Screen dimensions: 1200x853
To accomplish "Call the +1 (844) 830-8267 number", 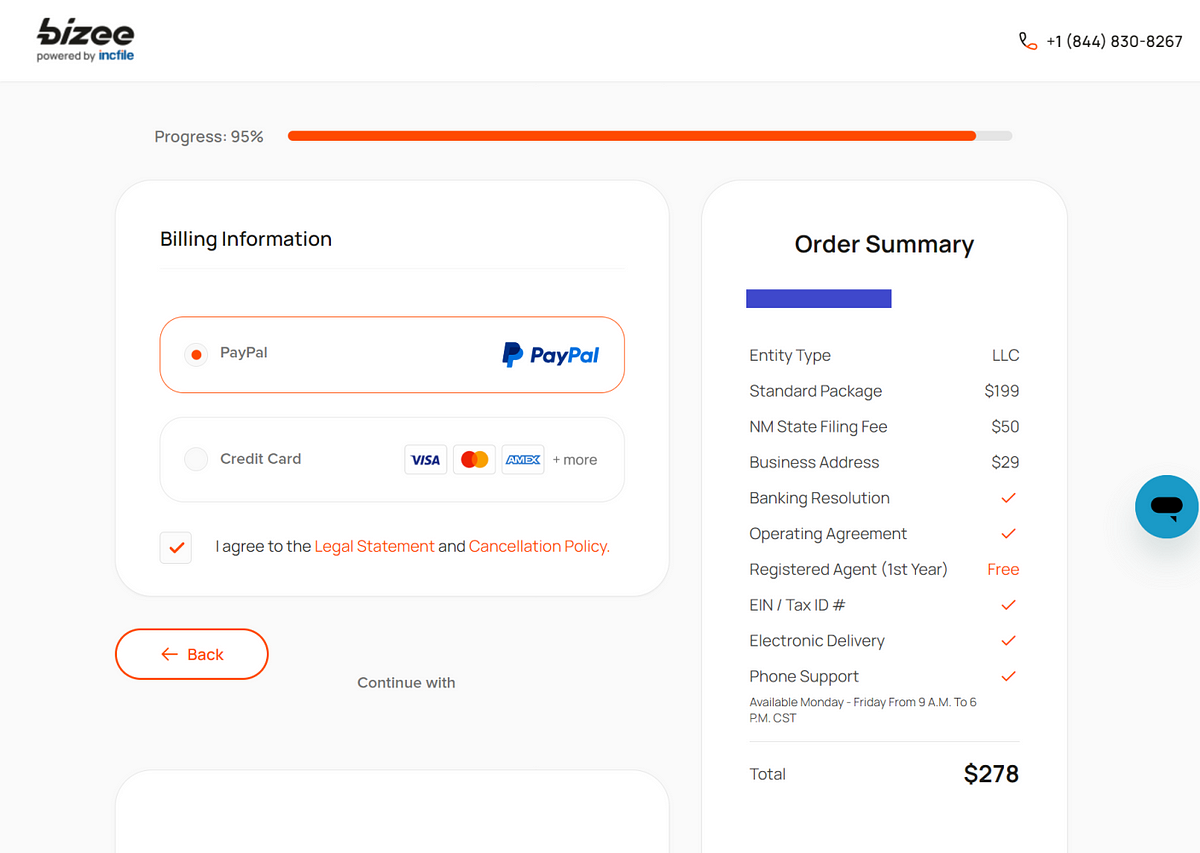I will click(x=1114, y=41).
